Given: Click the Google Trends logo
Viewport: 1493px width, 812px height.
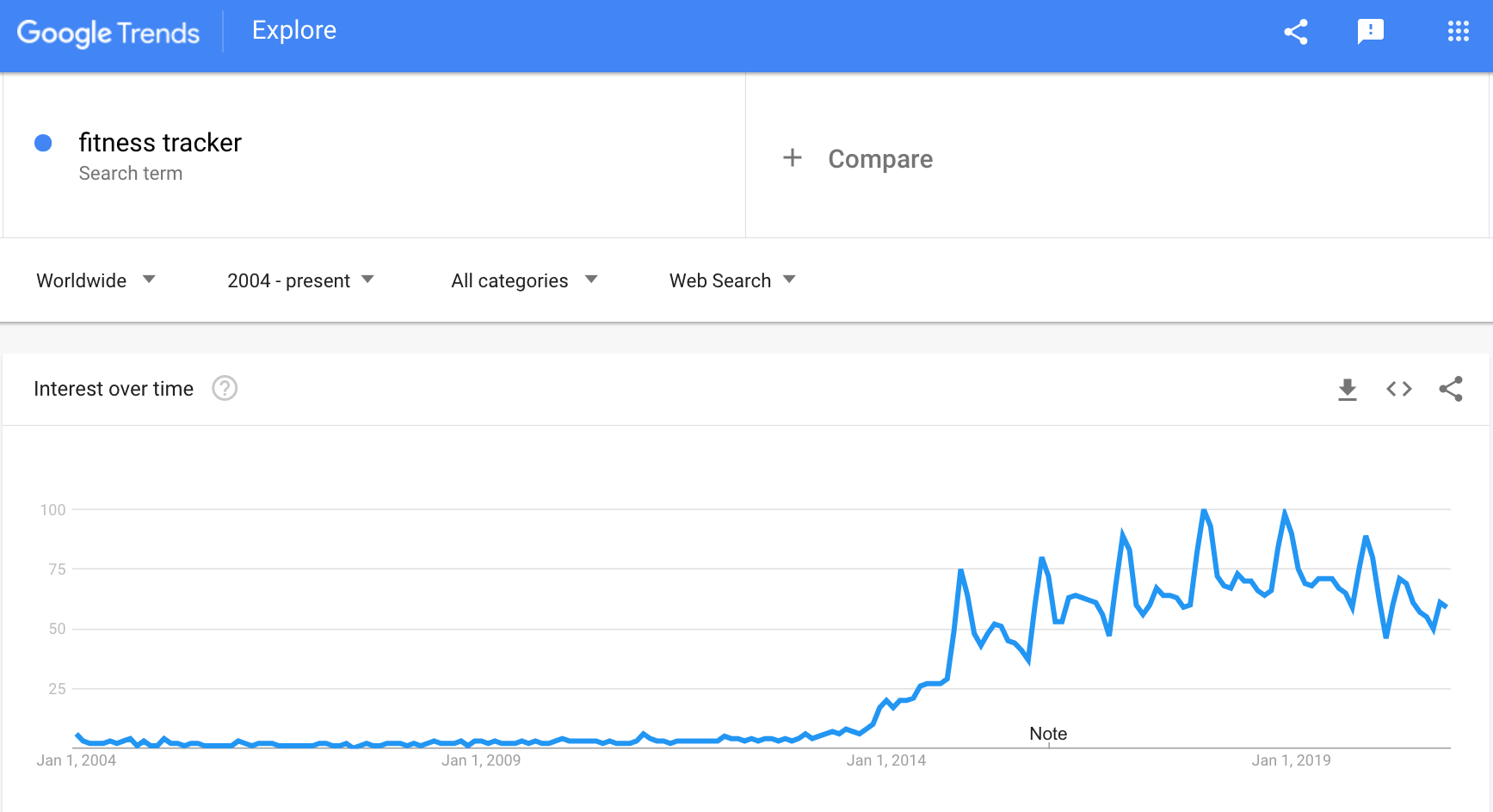Looking at the screenshot, I should tap(108, 33).
